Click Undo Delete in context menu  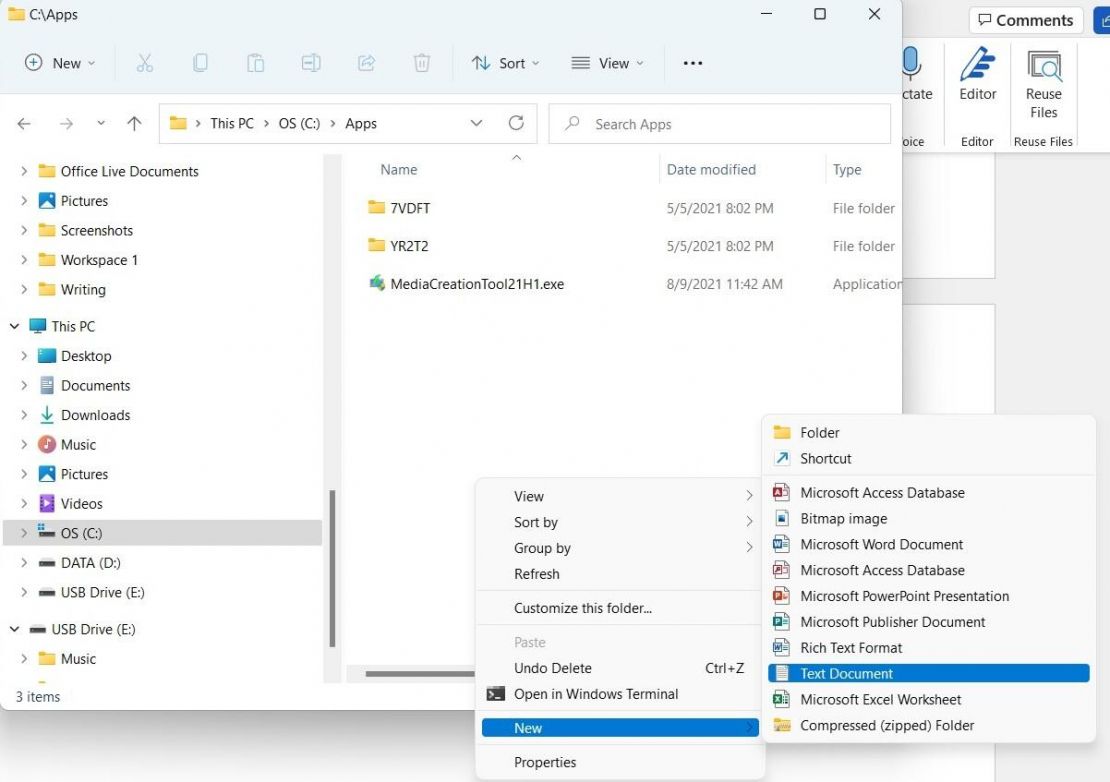620,668
